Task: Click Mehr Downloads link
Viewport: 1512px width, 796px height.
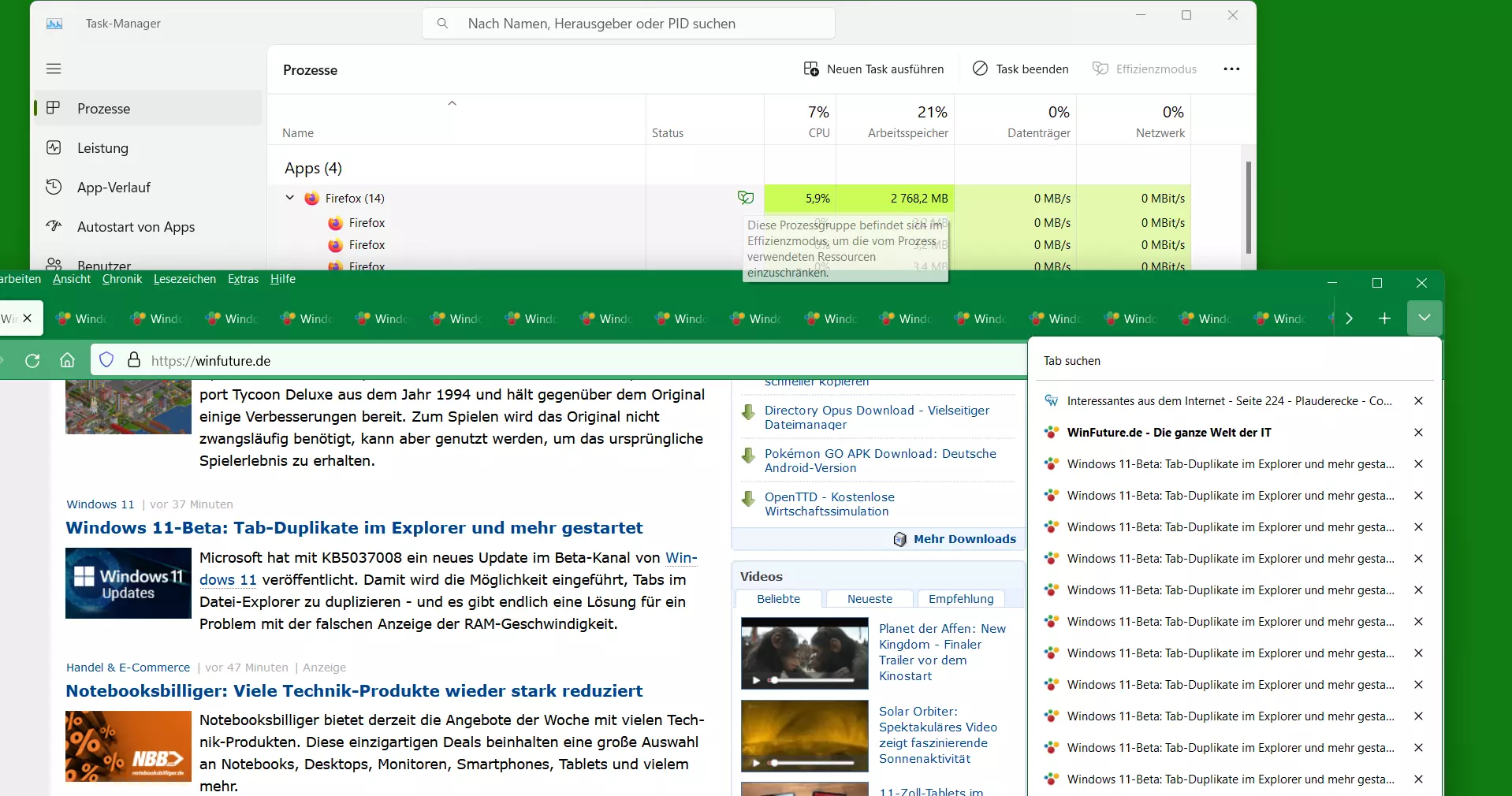Action: [964, 539]
